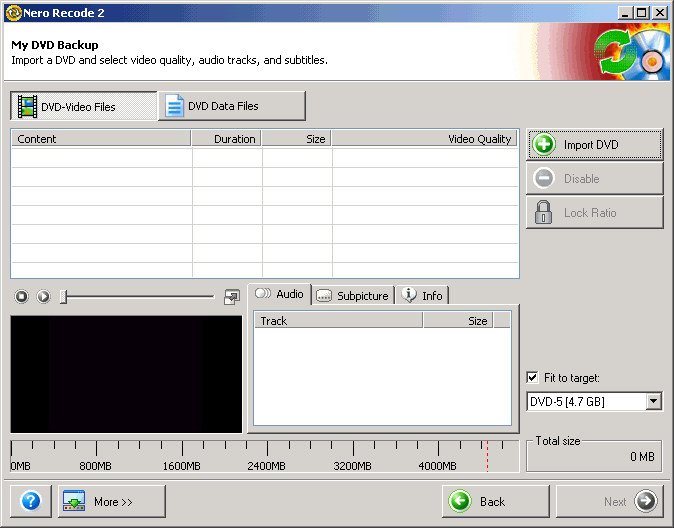Click the green plus Import DVD icon

(544, 145)
